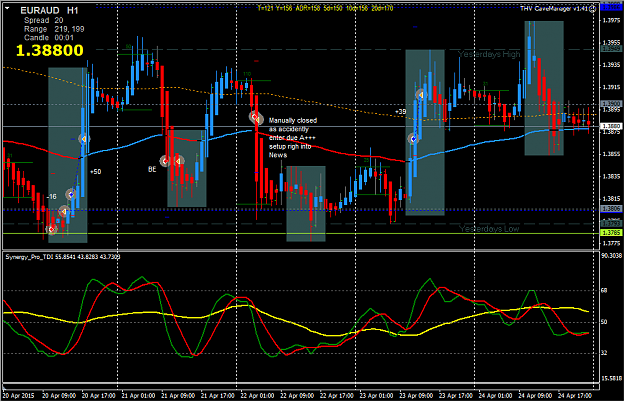
Task: Click the 1.3949 yesterday high price tag
Action: (611, 49)
